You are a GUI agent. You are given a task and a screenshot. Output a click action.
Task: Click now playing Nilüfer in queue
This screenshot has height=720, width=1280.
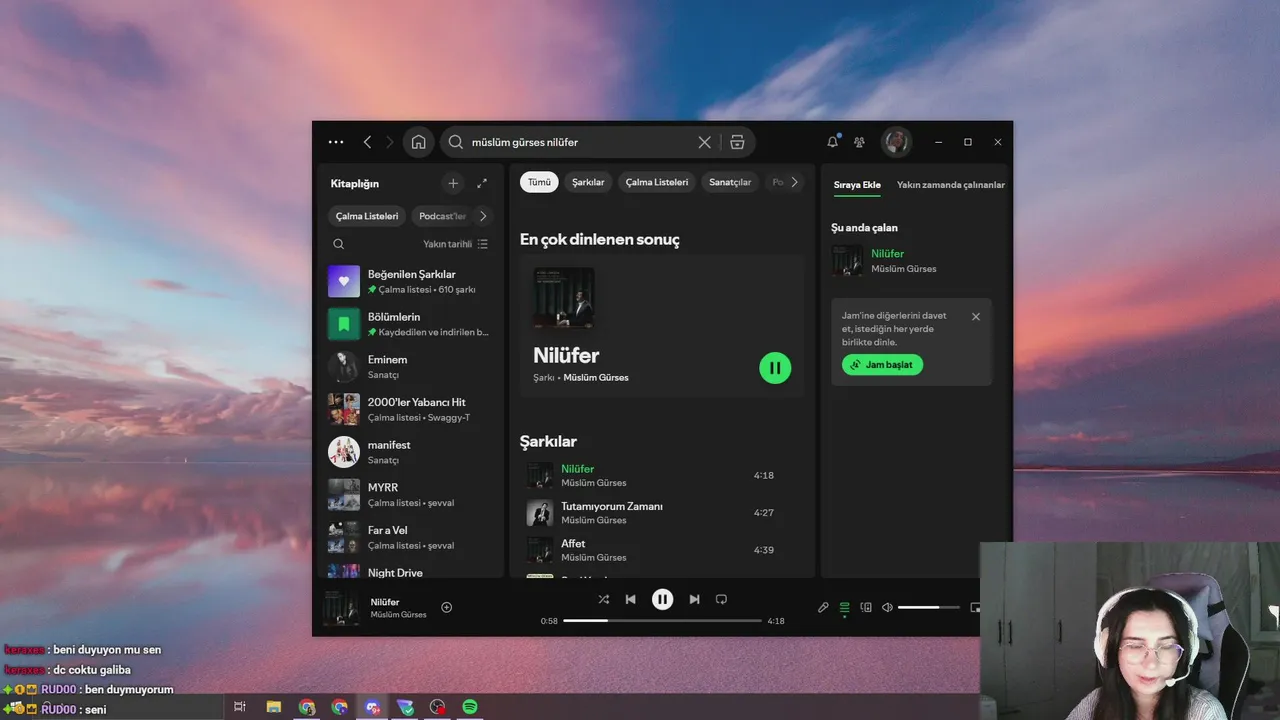(912, 261)
